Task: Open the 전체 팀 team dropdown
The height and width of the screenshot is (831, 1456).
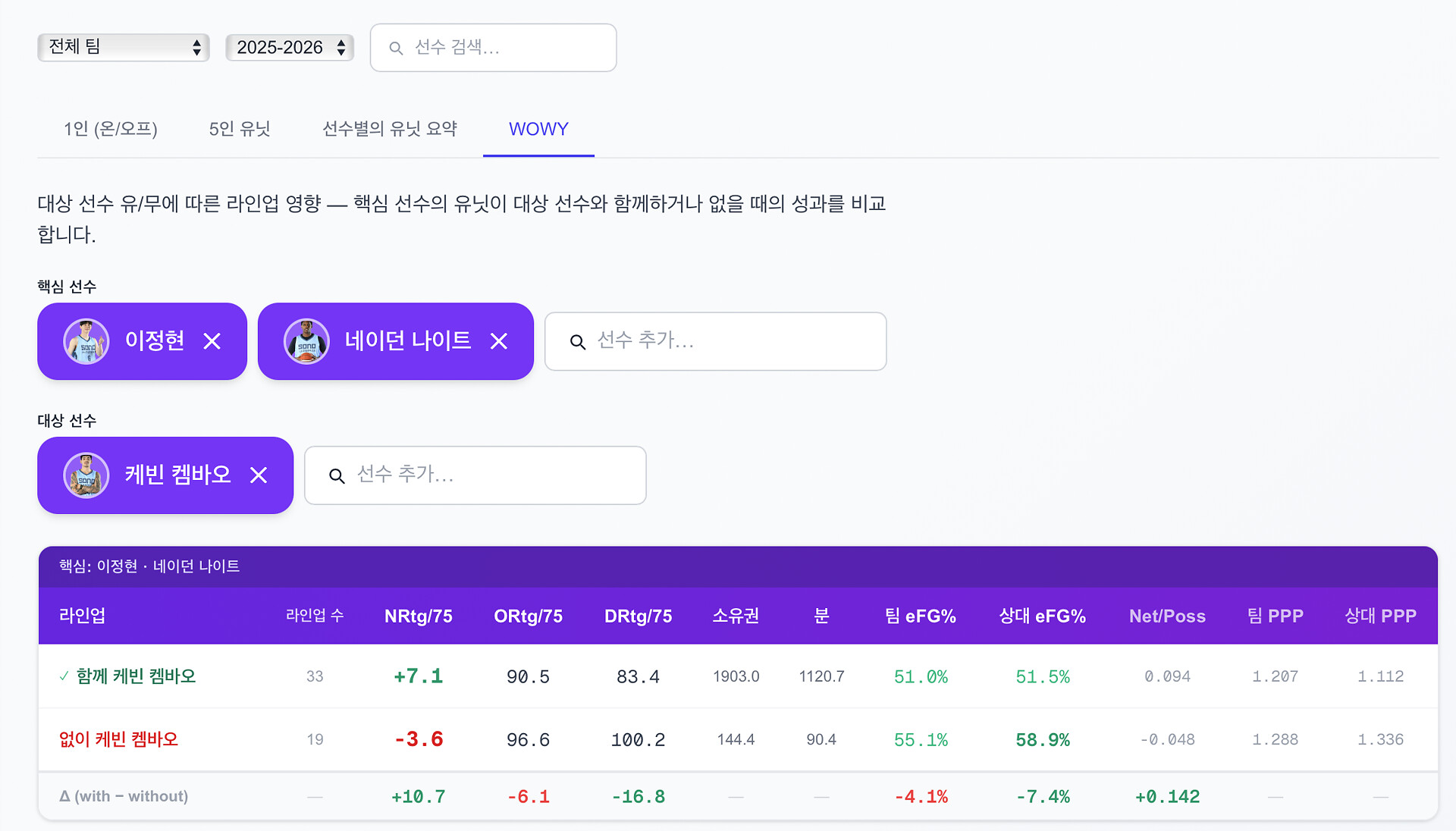Action: pyautogui.click(x=124, y=47)
